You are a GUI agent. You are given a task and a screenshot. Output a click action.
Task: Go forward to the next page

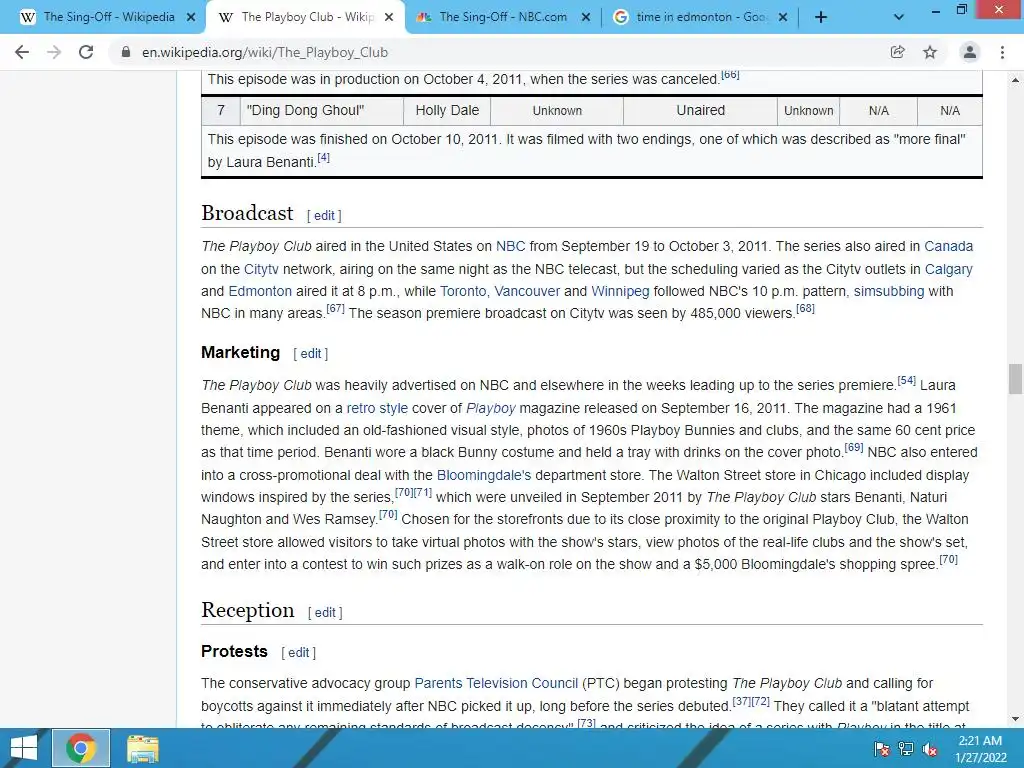[x=54, y=52]
